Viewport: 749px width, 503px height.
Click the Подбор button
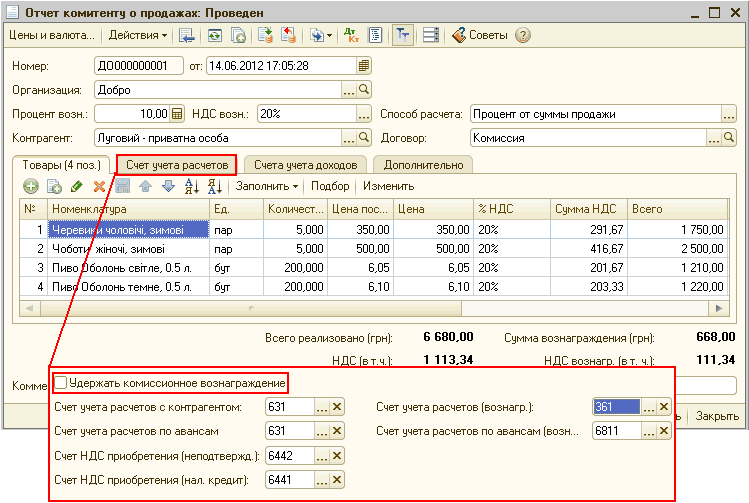click(330, 186)
